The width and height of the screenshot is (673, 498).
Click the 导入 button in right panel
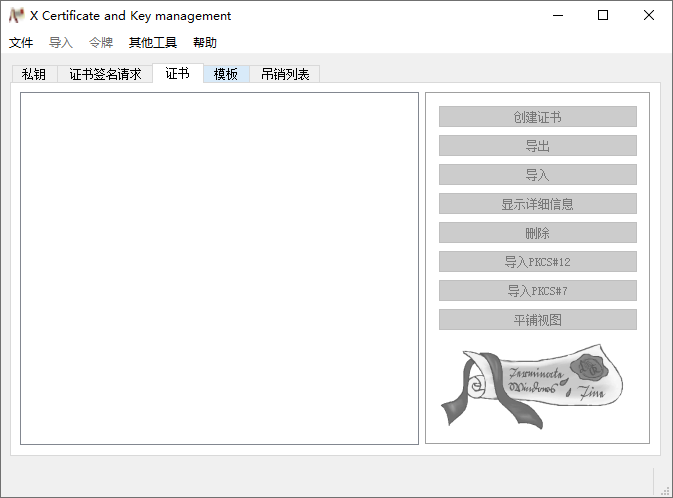point(537,175)
